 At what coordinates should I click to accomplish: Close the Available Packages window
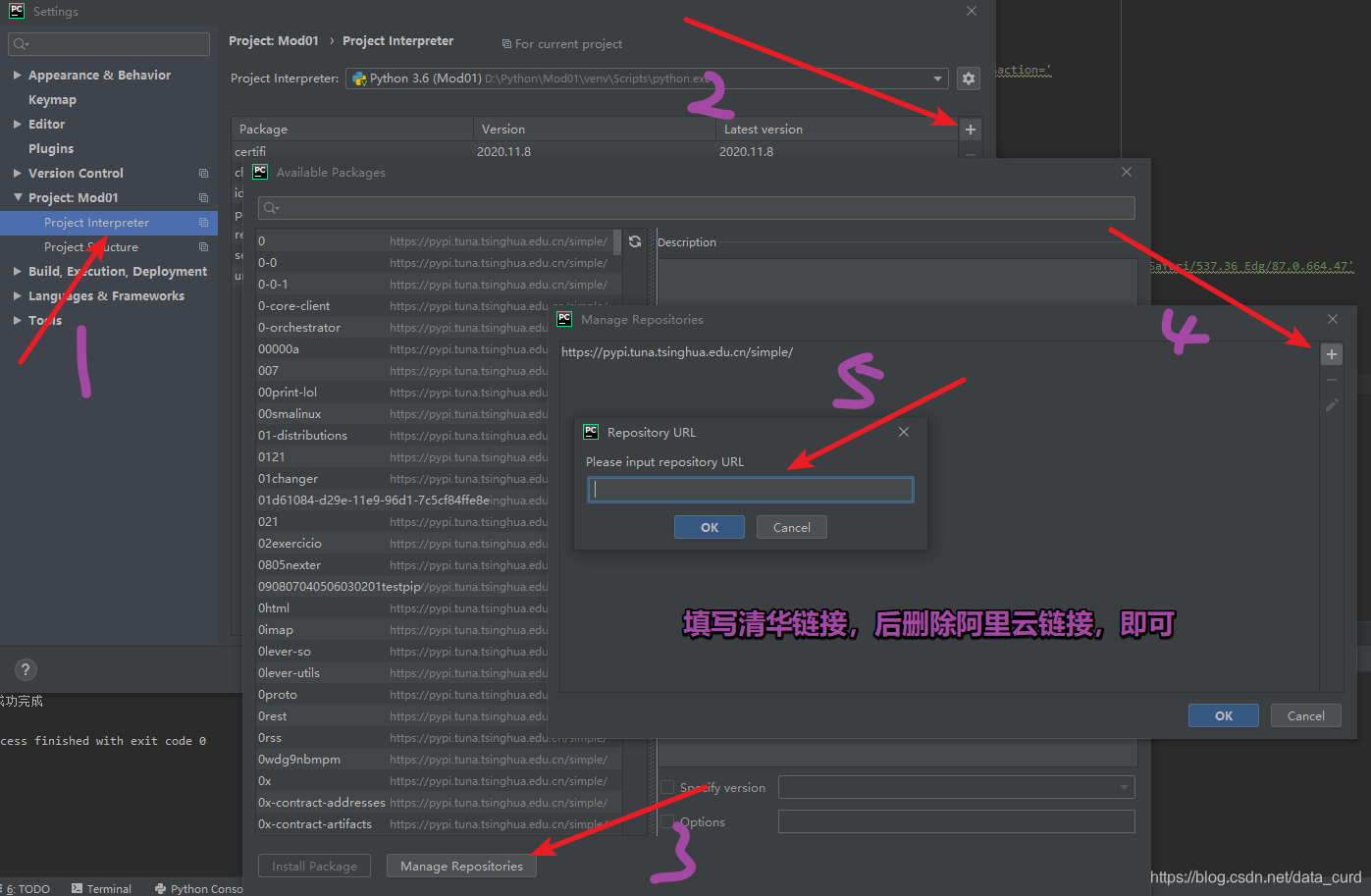pos(1127,172)
